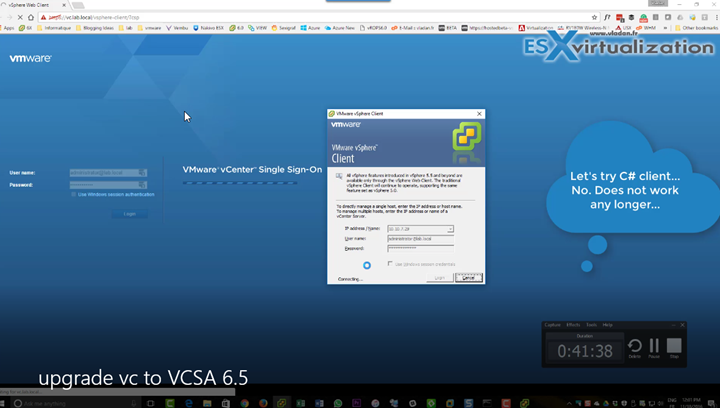Viewport: 720px width, 408px height.
Task: Open the Nakivo ESX bookmark
Action: click(208, 28)
